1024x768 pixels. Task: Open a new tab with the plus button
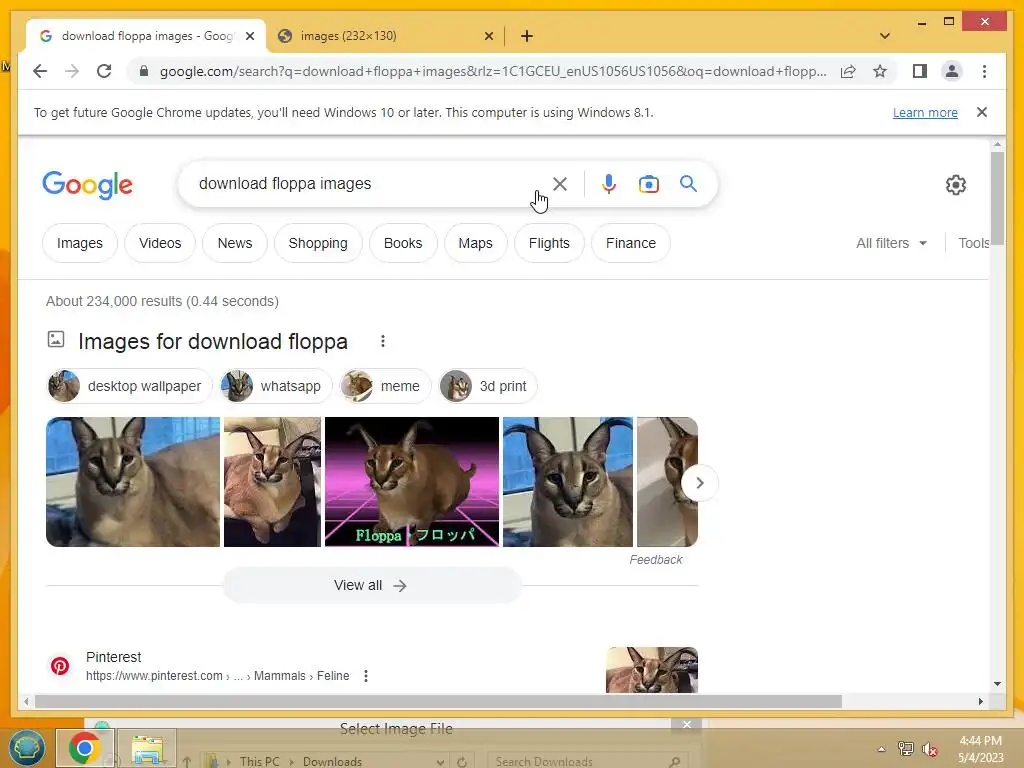click(527, 36)
